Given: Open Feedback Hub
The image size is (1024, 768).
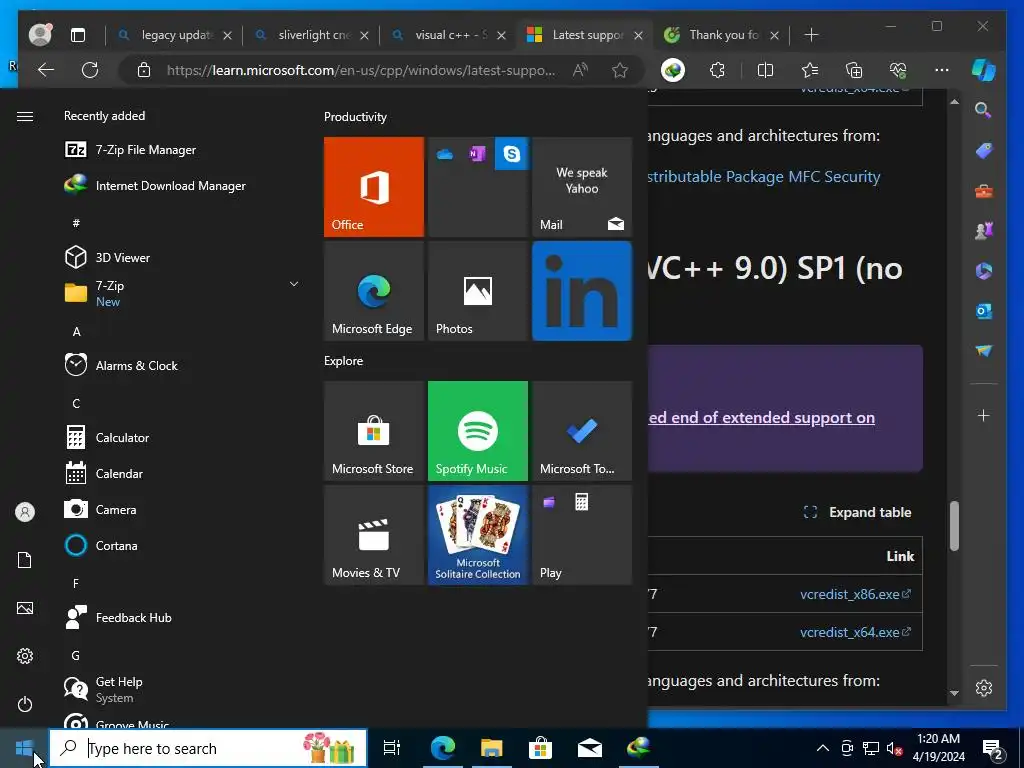Looking at the screenshot, I should click(x=118, y=617).
